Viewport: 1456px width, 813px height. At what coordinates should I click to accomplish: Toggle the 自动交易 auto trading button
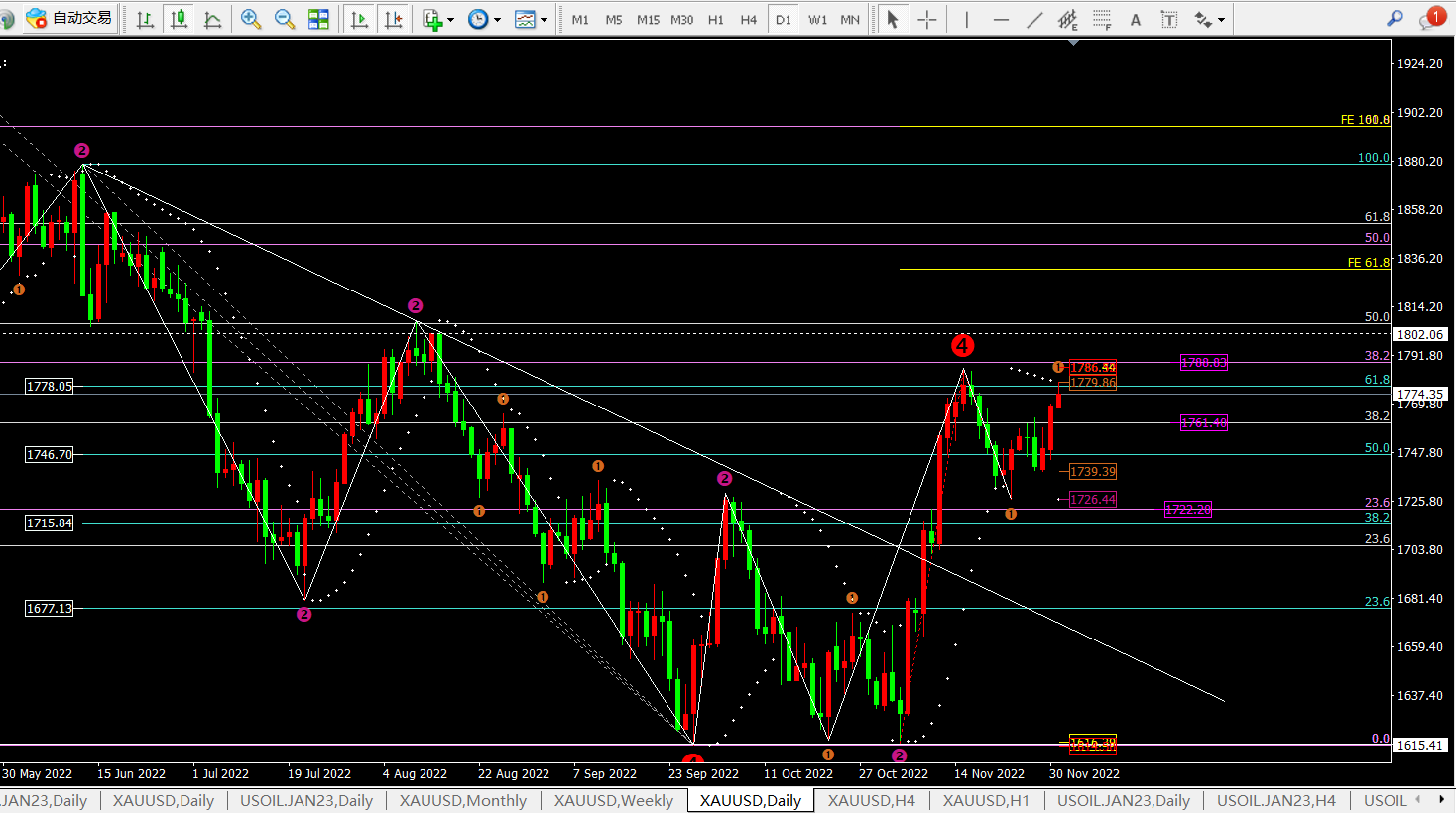69,18
